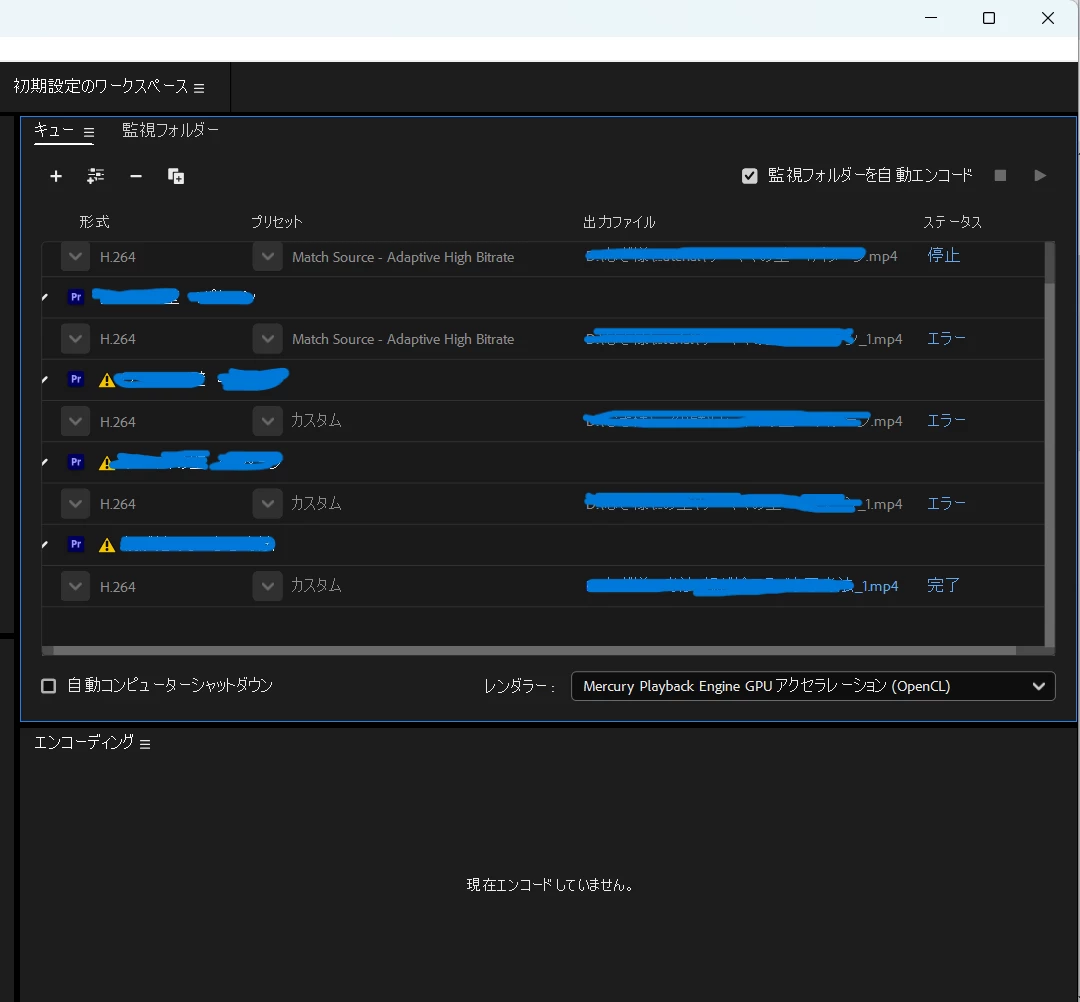1080x1002 pixels.
Task: Select the エンコーディング panel tab
Action: pos(84,742)
